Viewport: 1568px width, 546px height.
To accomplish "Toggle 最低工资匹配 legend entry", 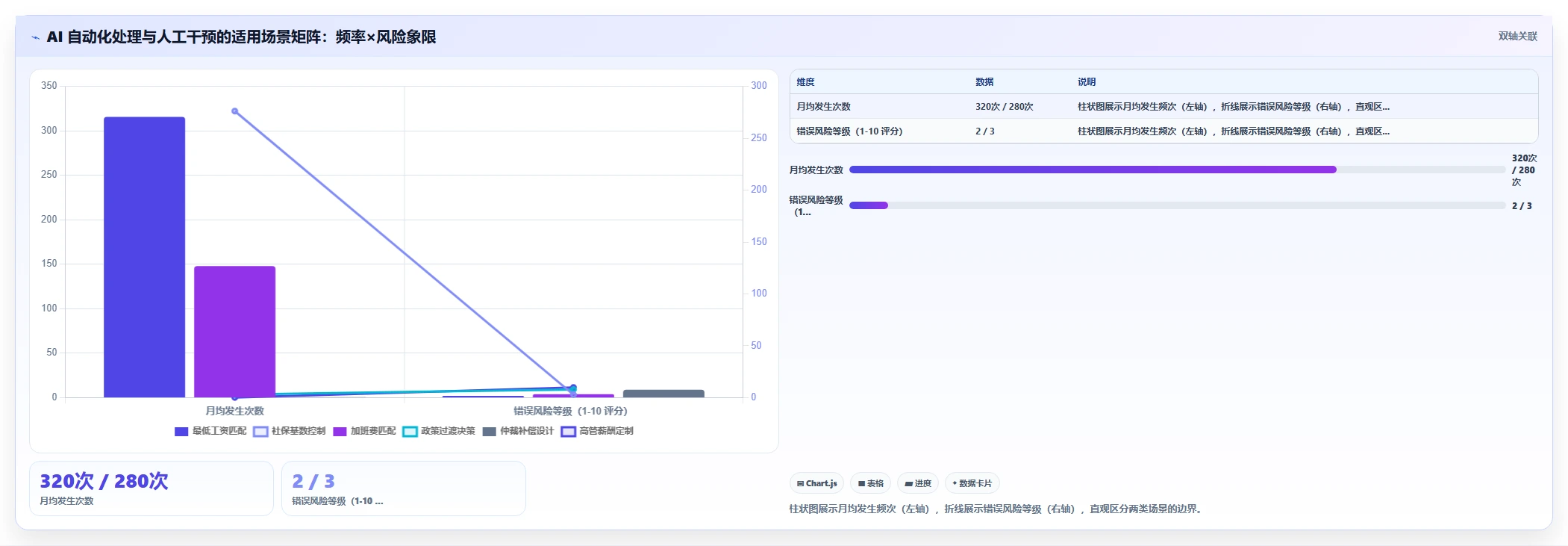I will [210, 431].
